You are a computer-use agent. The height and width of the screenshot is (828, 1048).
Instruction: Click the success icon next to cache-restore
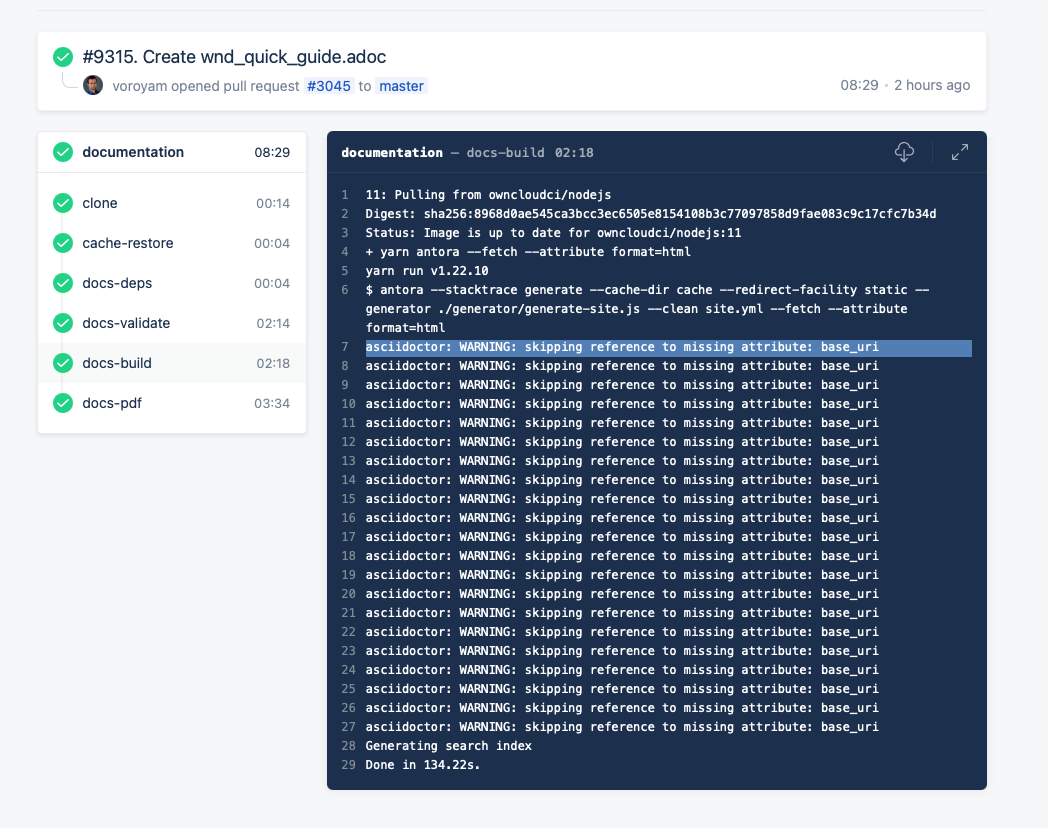point(62,243)
